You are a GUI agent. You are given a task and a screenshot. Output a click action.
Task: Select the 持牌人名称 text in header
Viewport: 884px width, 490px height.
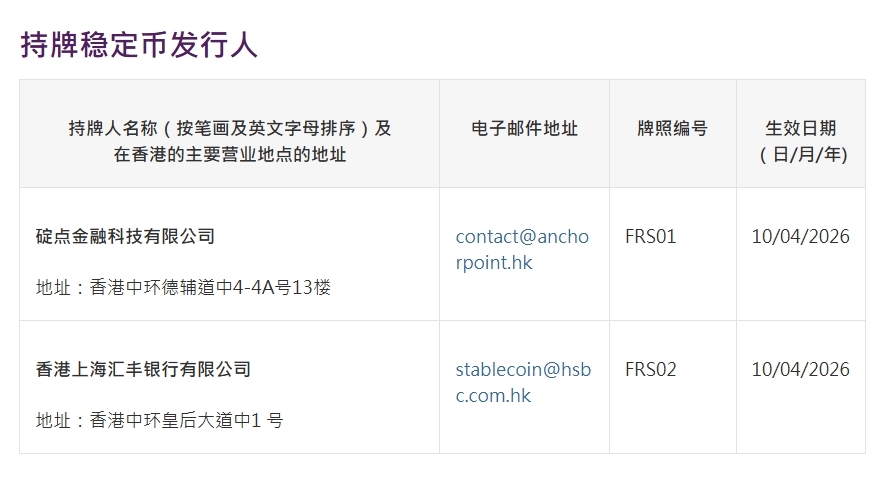[x=108, y=128]
